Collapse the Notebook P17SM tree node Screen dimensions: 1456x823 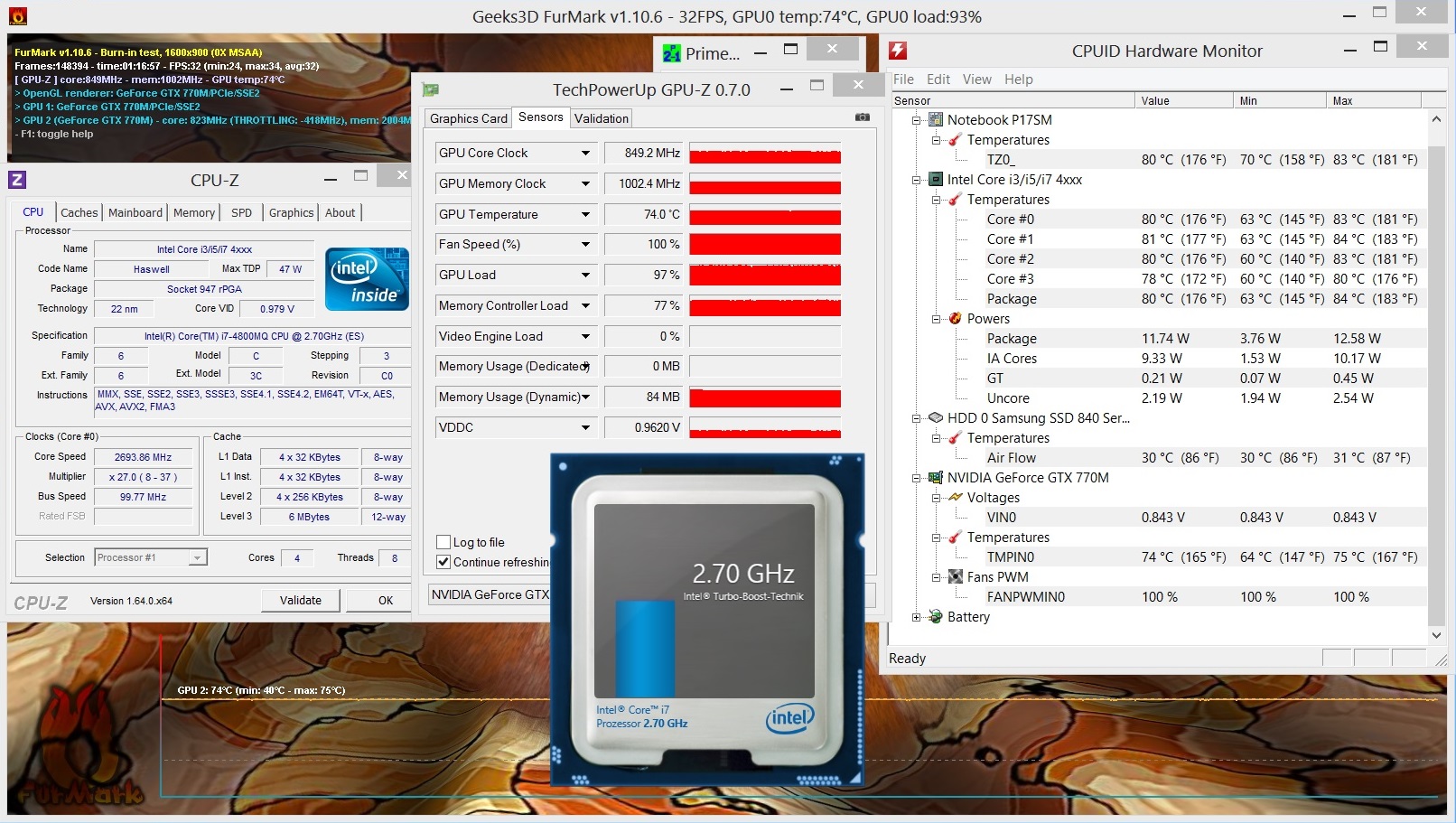tap(916, 119)
